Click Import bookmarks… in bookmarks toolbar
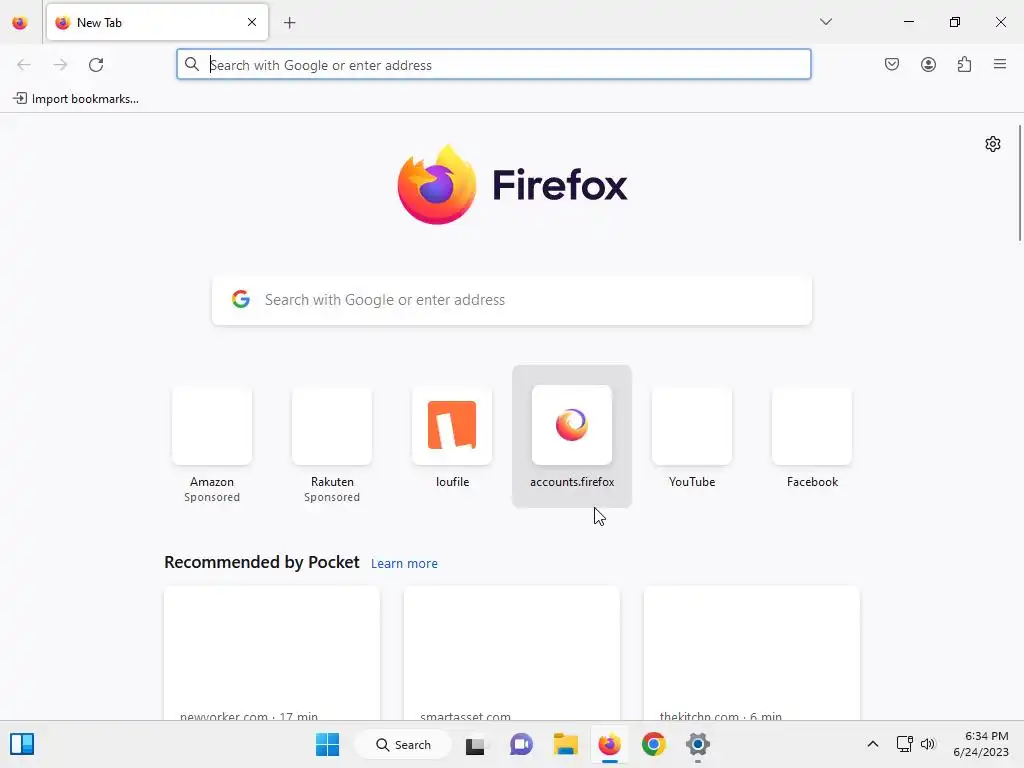 click(76, 99)
